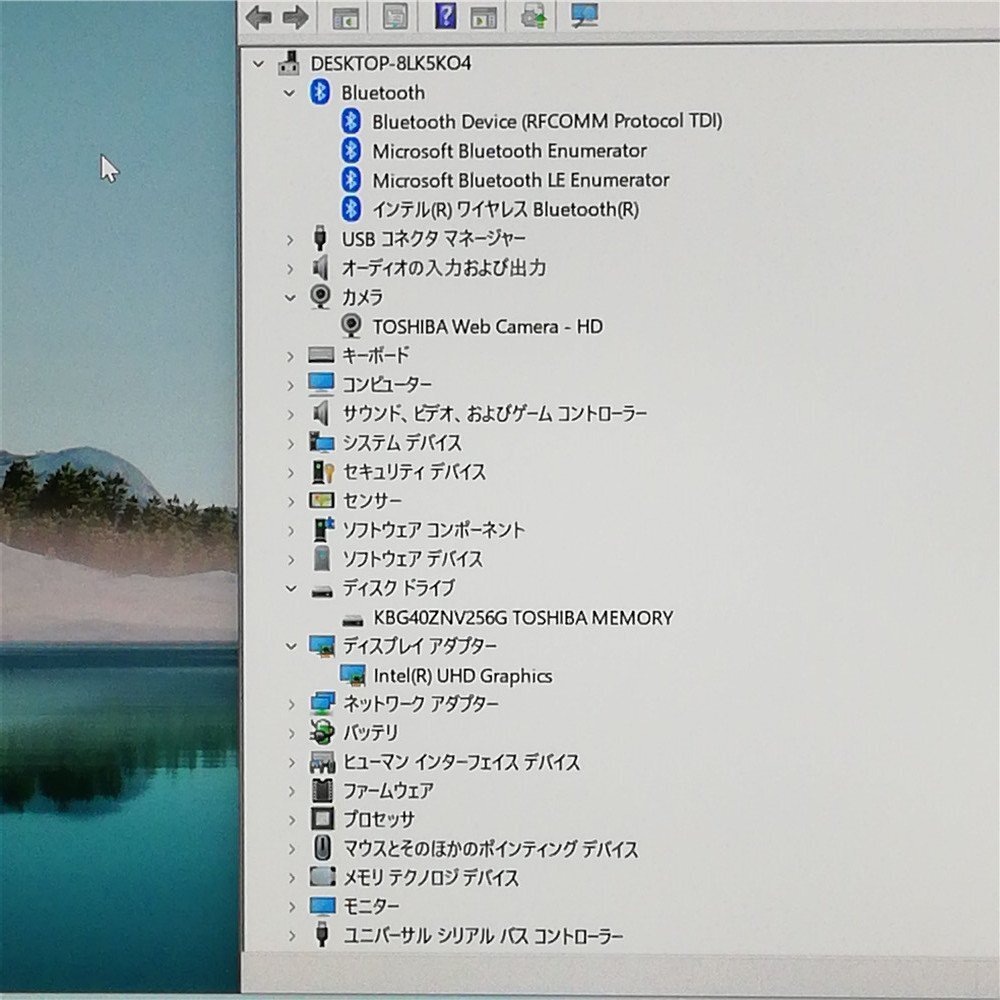The image size is (1000, 1000).
Task: Collapse the ディスク ドライブ category
Action: click(x=291, y=589)
